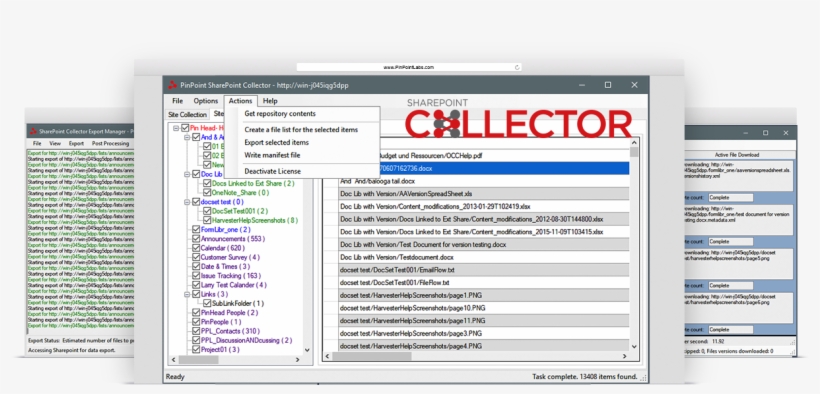Uncheck Docs Linked to Ext Share

[207, 184]
